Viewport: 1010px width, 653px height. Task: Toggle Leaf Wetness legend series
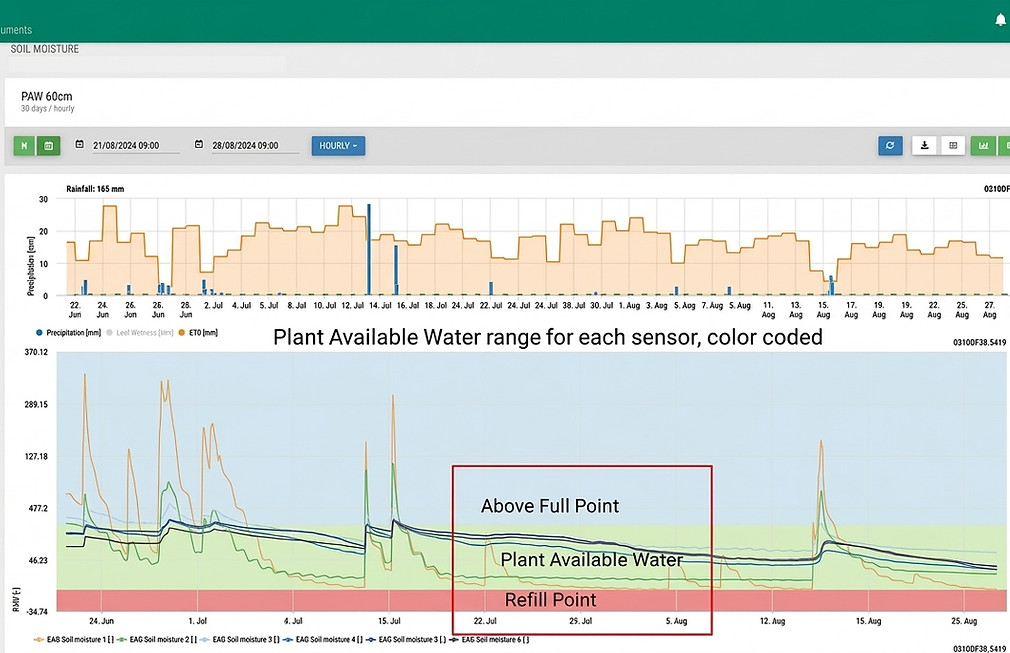click(x=140, y=333)
